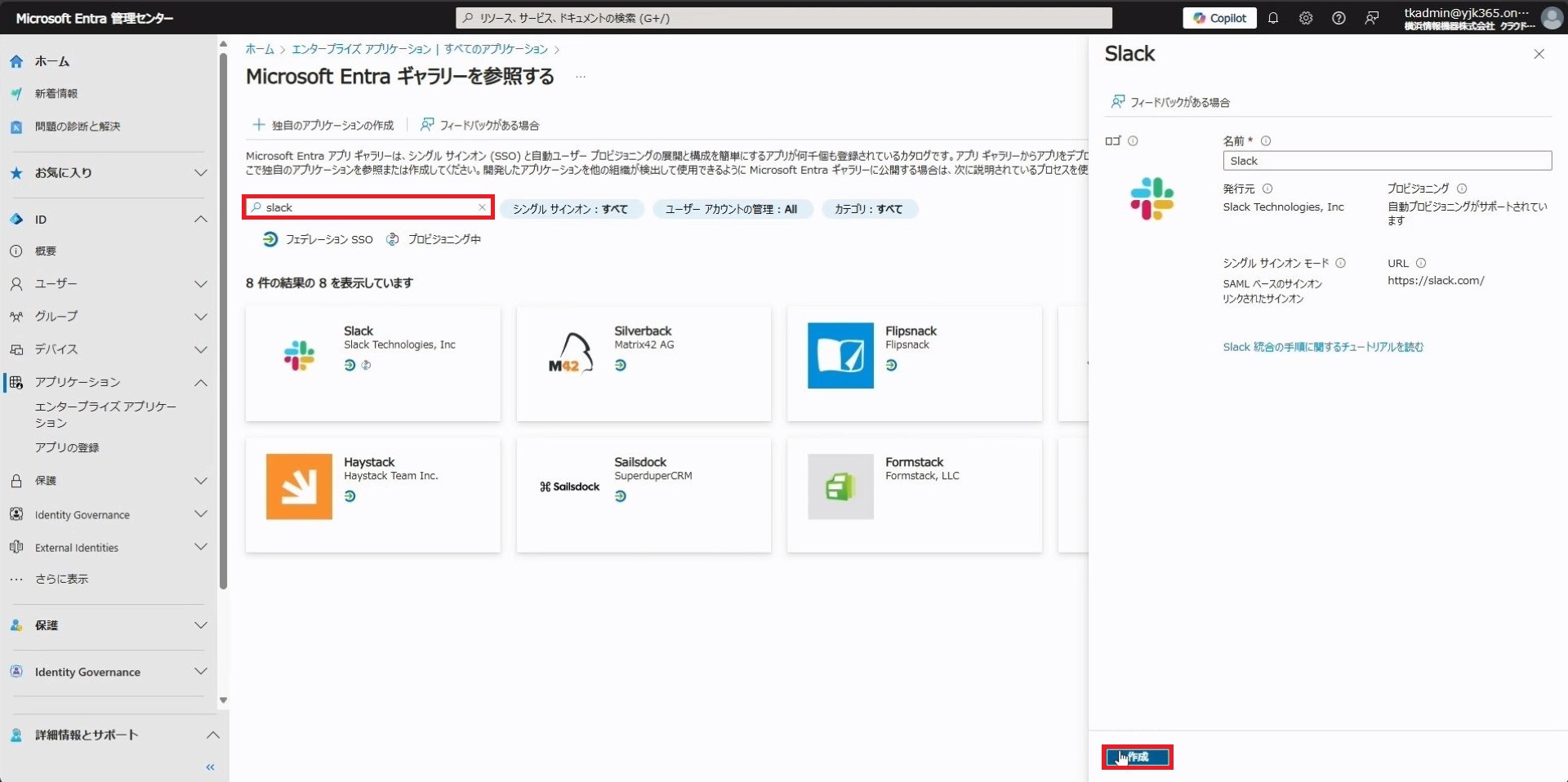The image size is (1568, 782).
Task: Click フィードバックがある場合 in the gallery toolbar
Action: [x=479, y=126]
